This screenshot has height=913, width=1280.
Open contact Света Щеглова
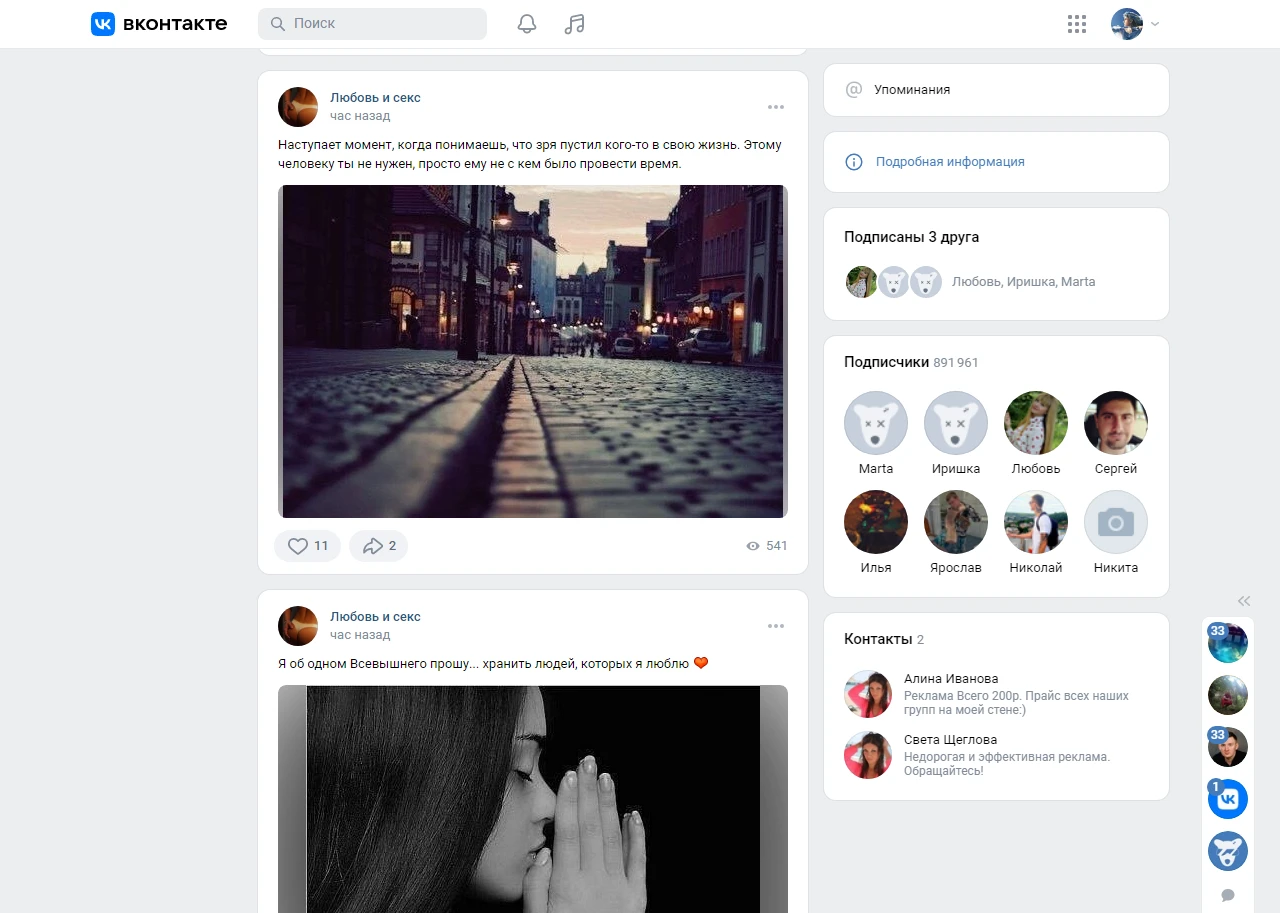[x=950, y=740]
